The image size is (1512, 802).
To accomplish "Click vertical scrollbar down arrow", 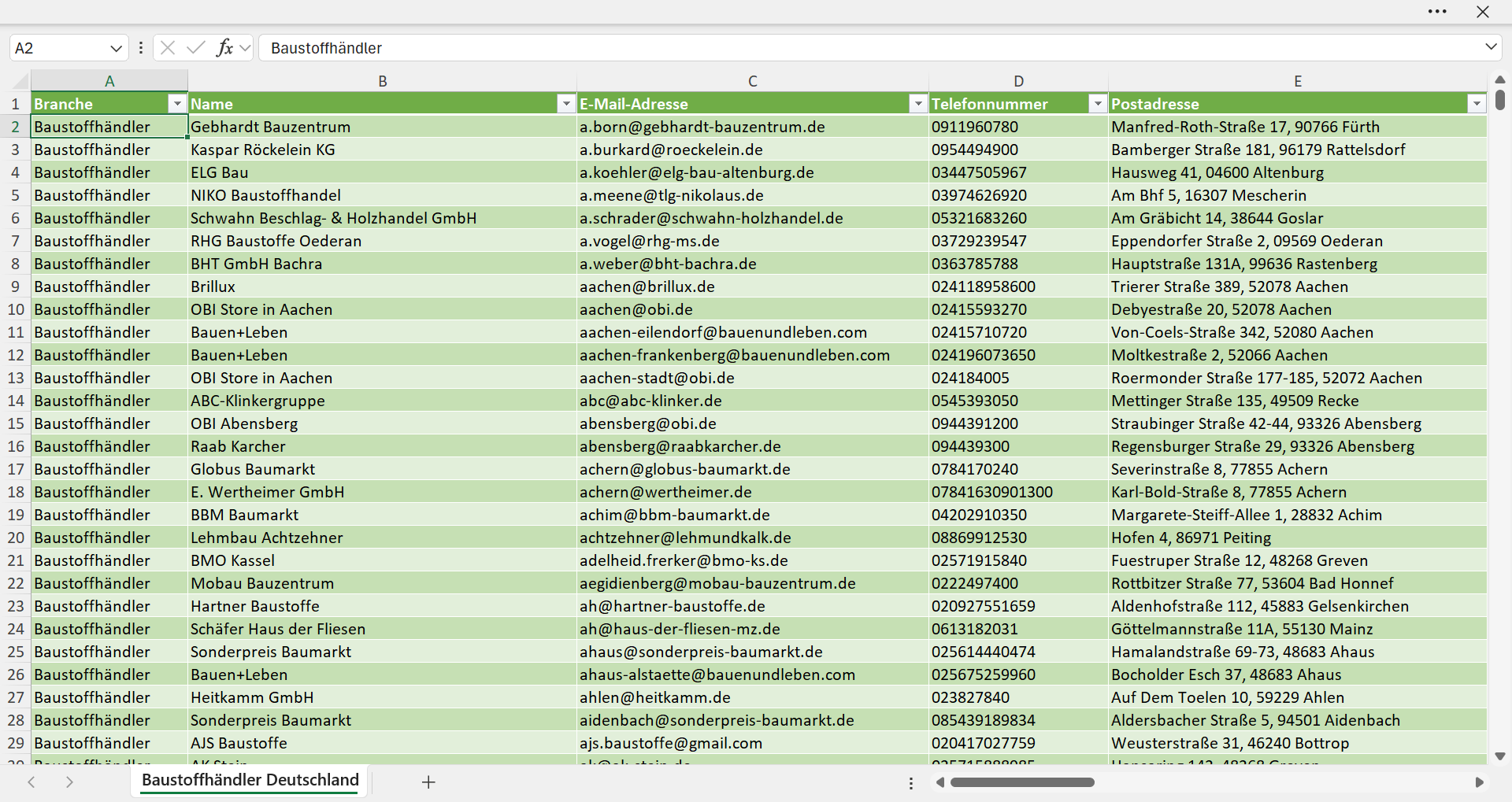I will pyautogui.click(x=1500, y=756).
